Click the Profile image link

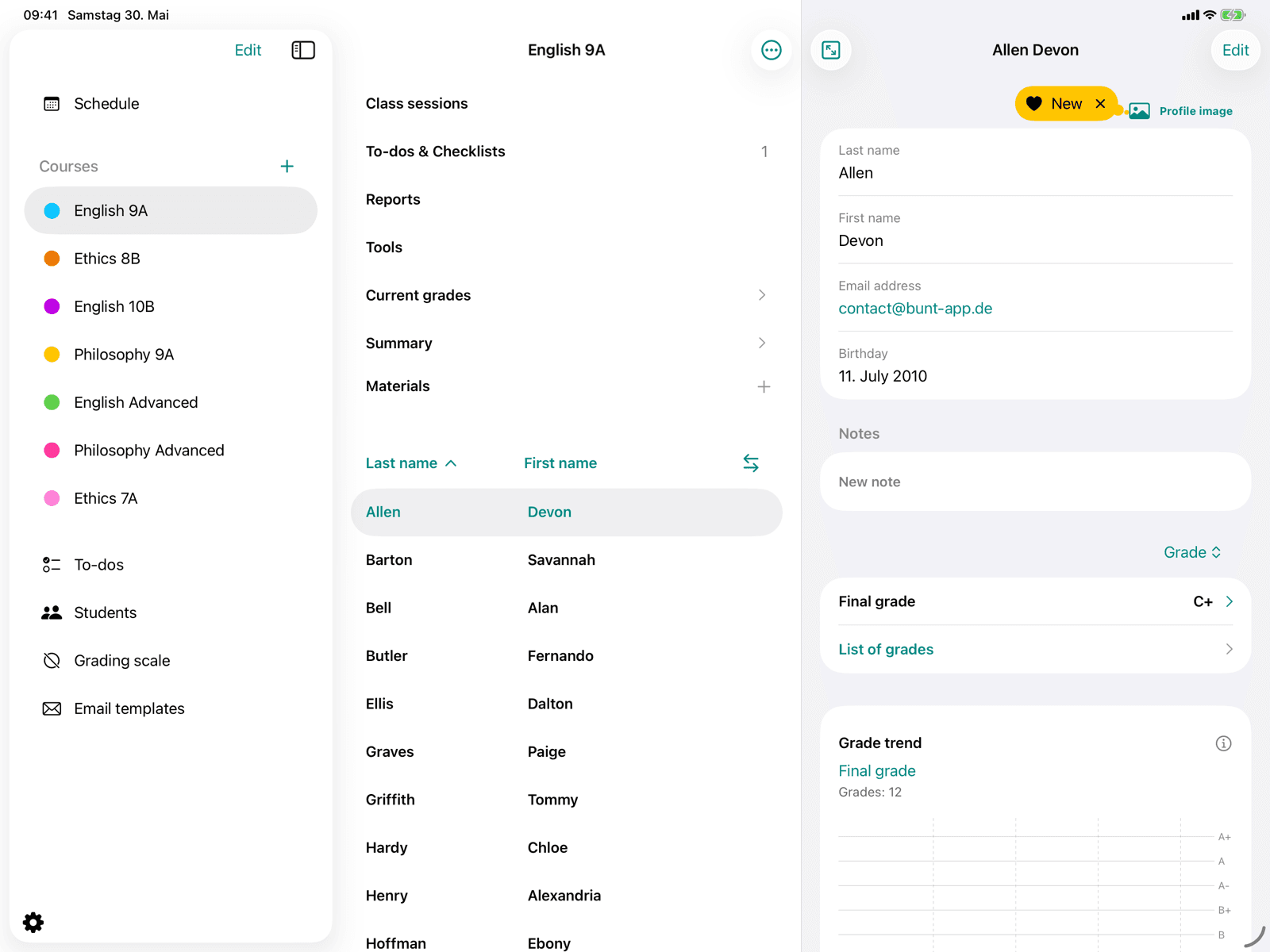coord(1195,111)
